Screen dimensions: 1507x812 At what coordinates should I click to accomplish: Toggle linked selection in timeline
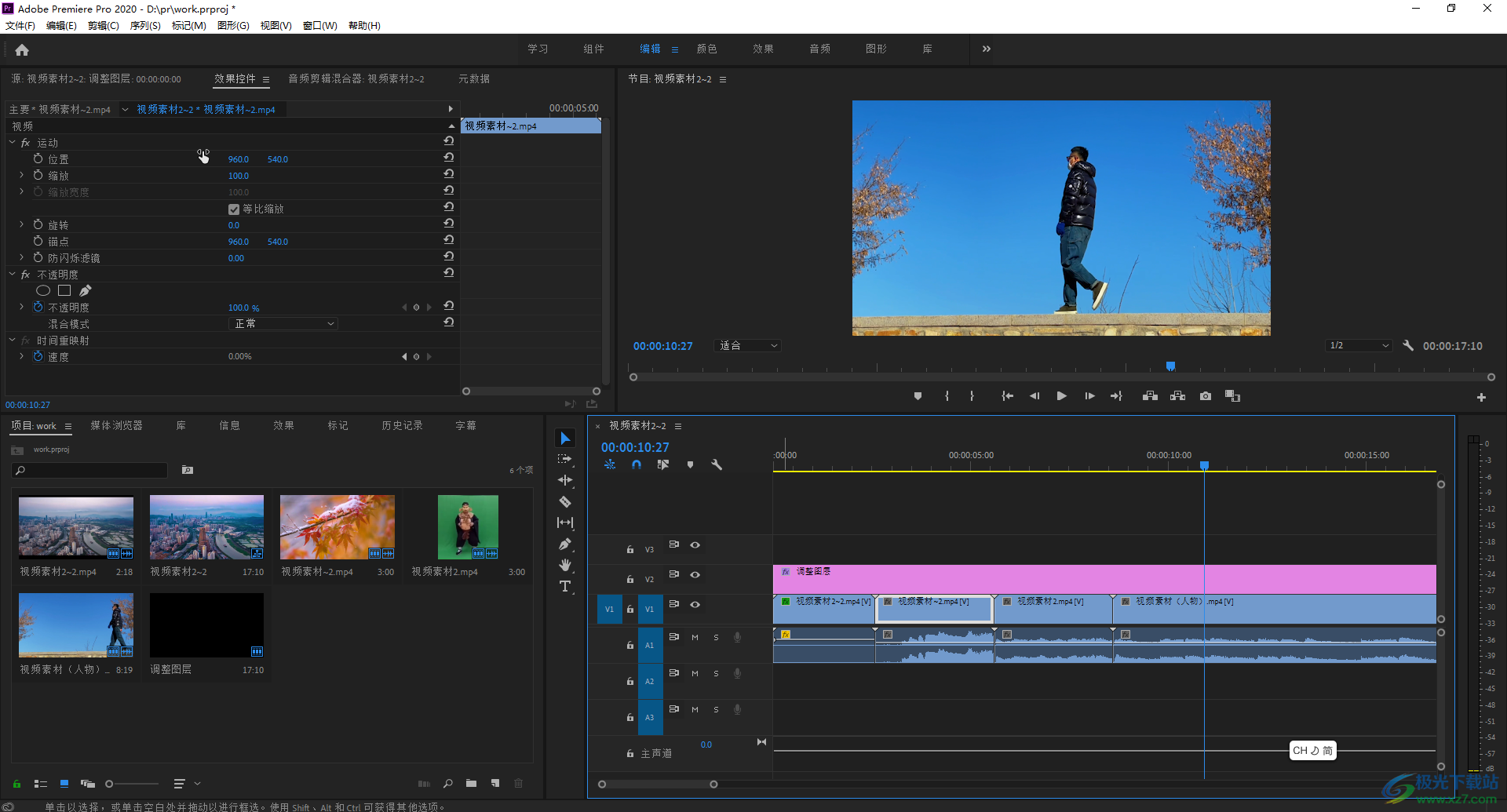coord(663,464)
